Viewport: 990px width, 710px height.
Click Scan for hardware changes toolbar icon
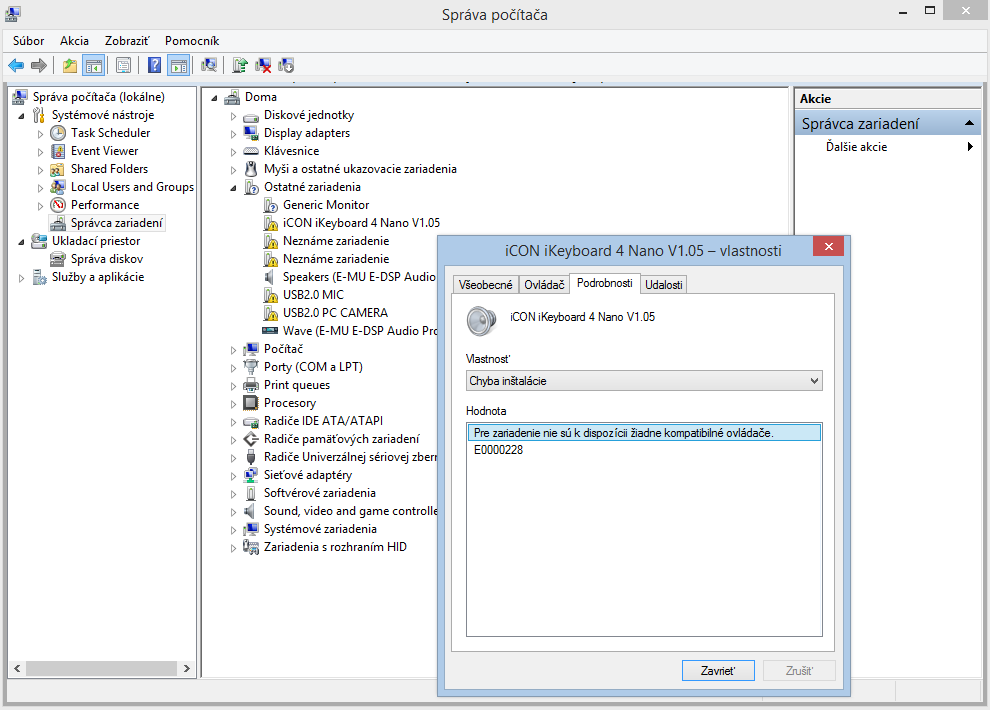[209, 65]
